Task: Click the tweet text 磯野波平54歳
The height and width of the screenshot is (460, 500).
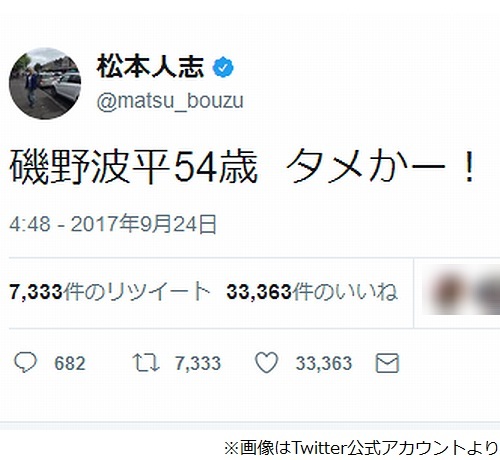Action: point(134,167)
